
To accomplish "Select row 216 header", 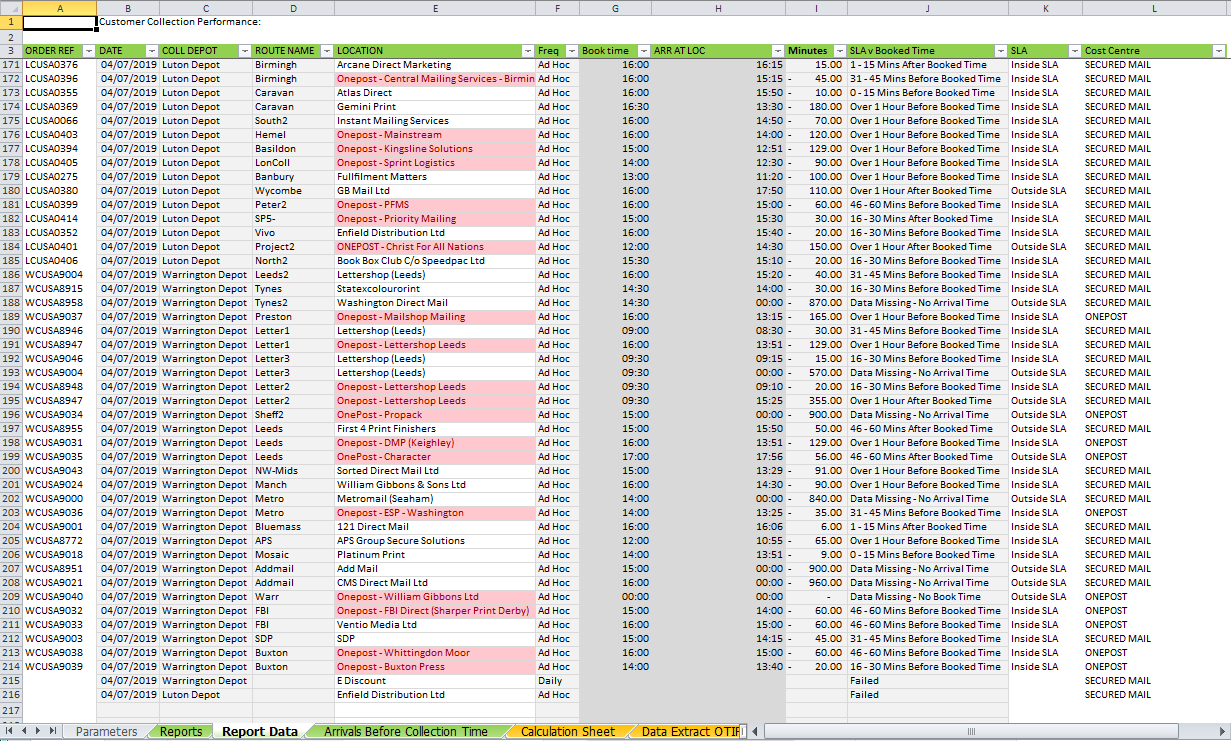I will 11,695.
